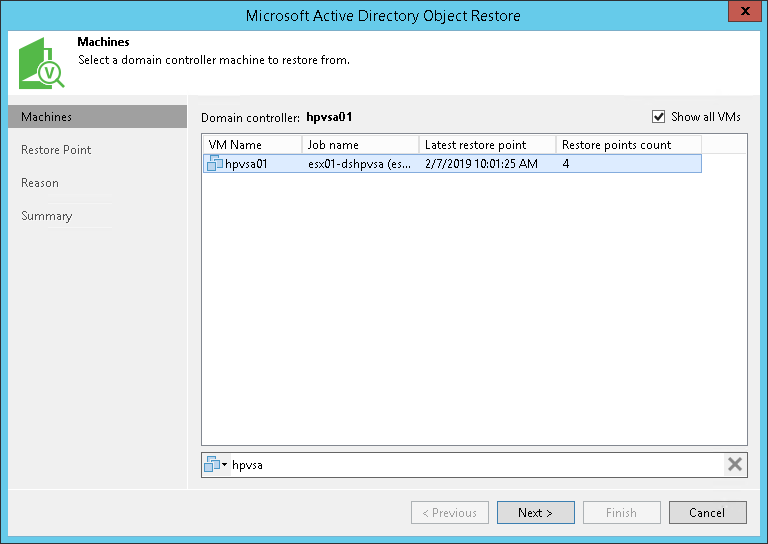Click the Previous button
Screen dimensions: 768x544
(450, 513)
